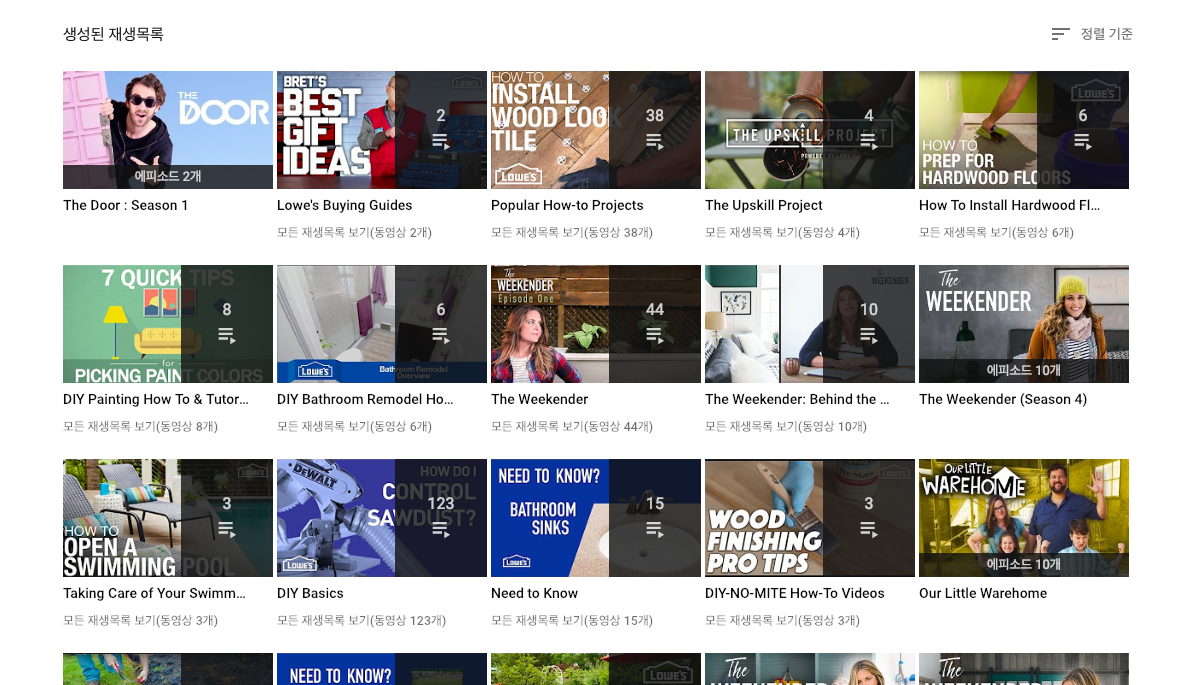This screenshot has width=1198, height=685.
Task: Open Our Little Warehome thumbnail
Action: 1024,518
